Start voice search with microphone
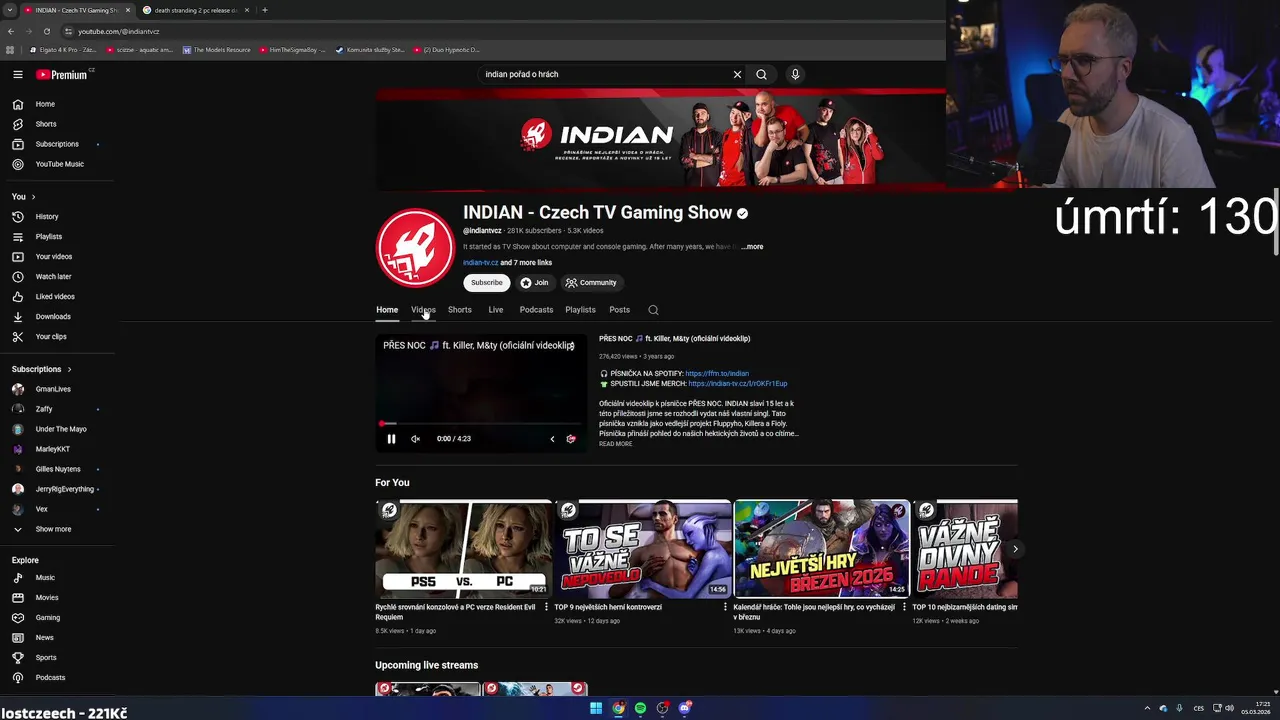1280x720 pixels. coord(795,74)
